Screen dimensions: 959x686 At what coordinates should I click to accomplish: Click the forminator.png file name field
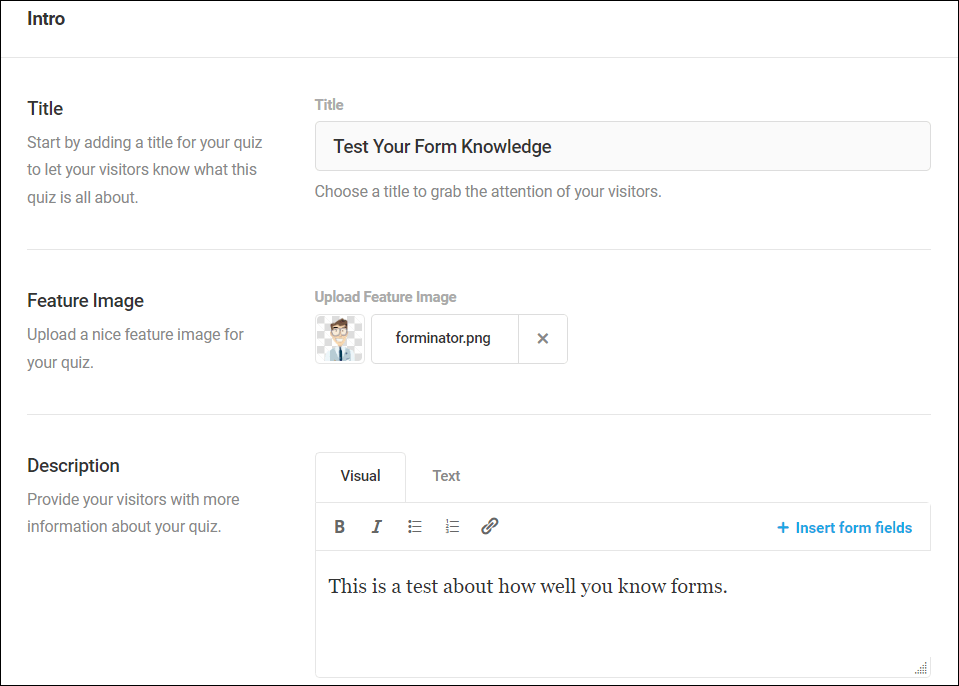click(445, 339)
